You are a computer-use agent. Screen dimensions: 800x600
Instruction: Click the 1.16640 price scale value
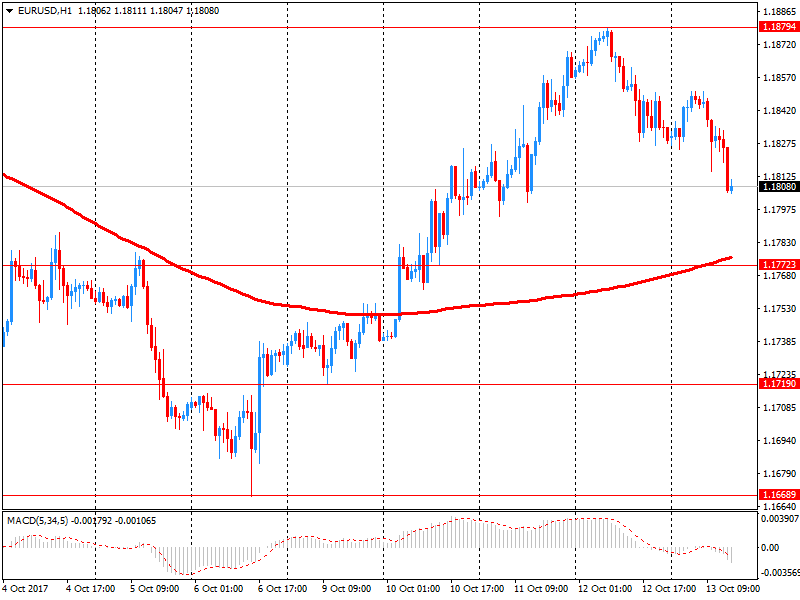[x=780, y=507]
